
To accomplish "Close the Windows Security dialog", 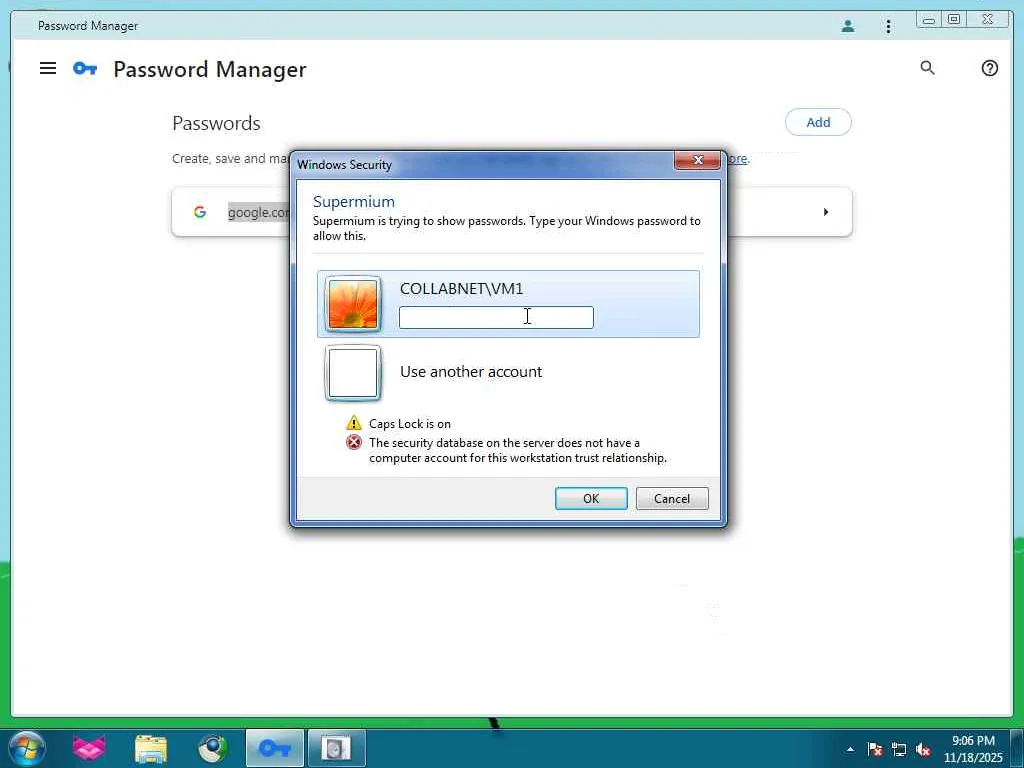I will click(697, 160).
